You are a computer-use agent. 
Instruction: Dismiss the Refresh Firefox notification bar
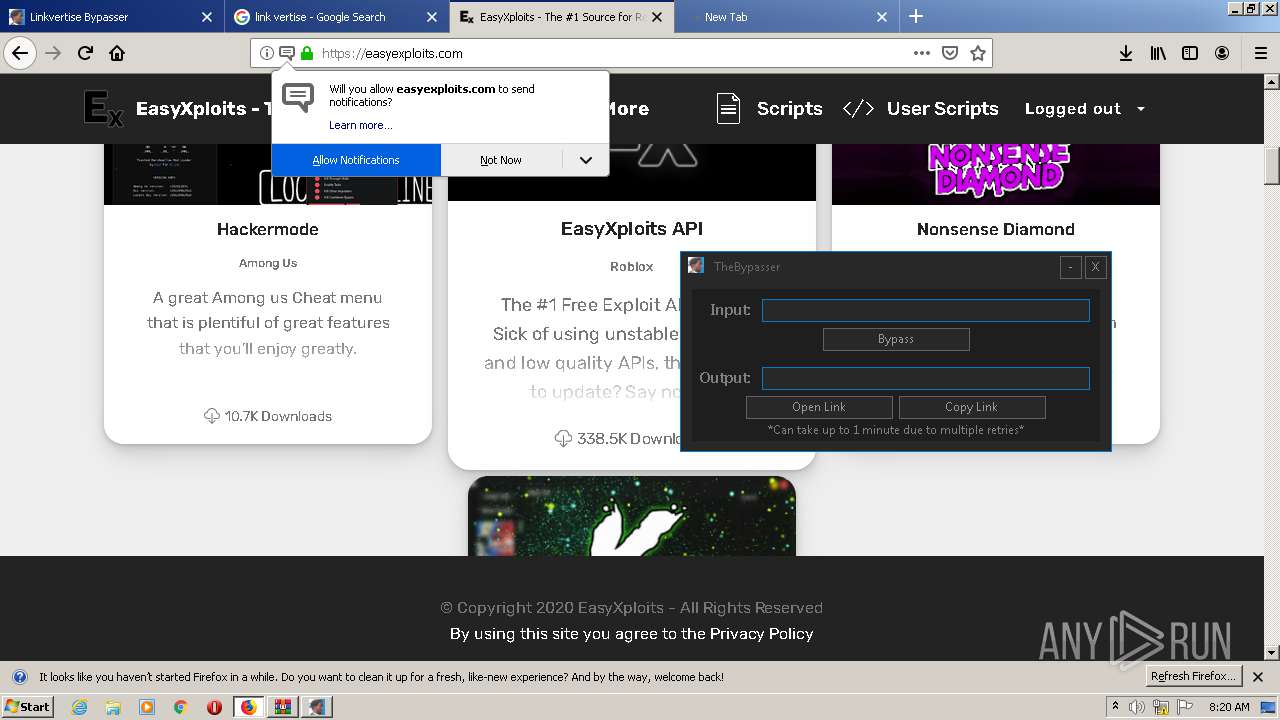[x=1258, y=677]
